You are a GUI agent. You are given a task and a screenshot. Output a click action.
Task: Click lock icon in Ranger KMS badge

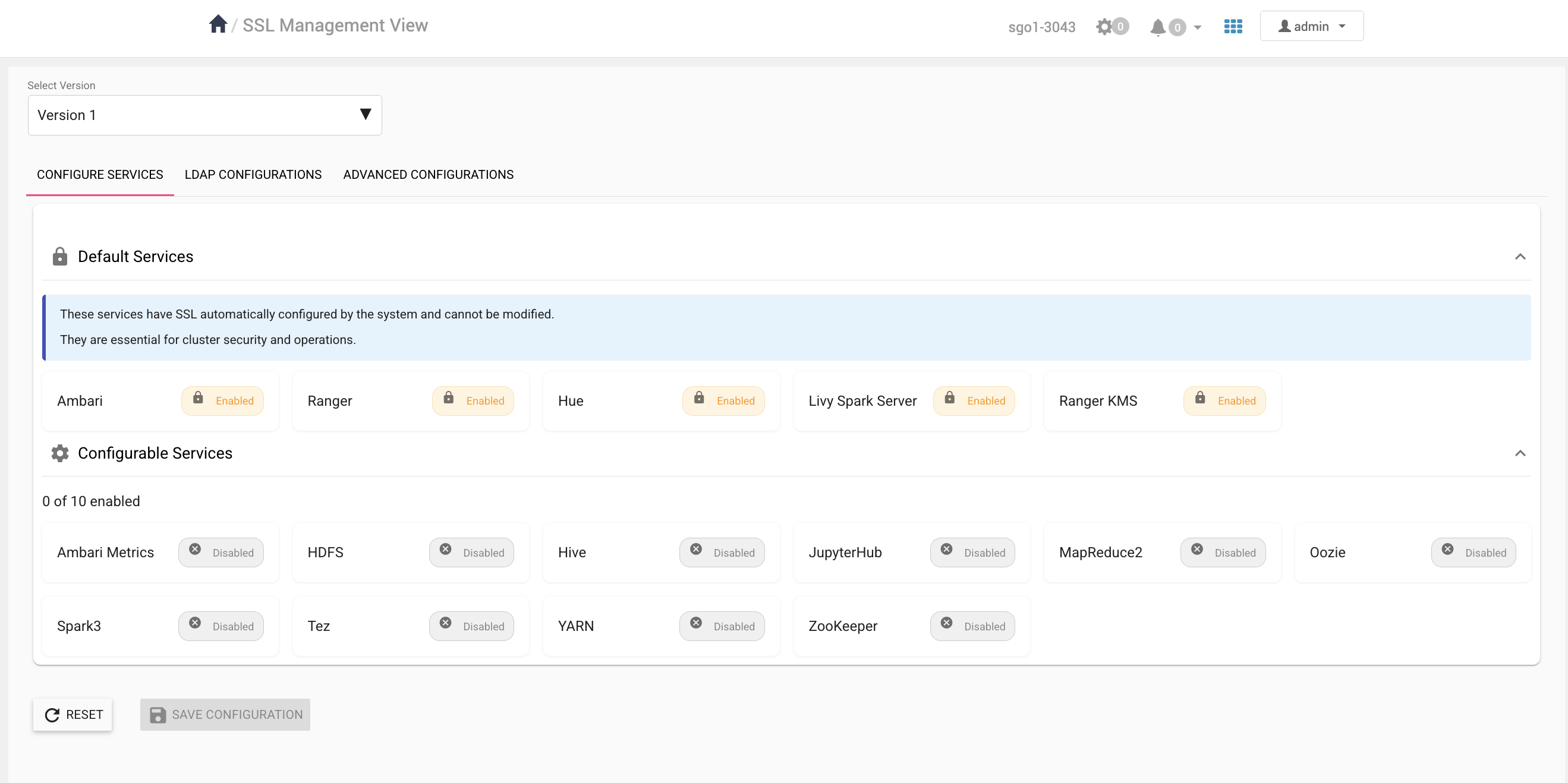point(1199,398)
